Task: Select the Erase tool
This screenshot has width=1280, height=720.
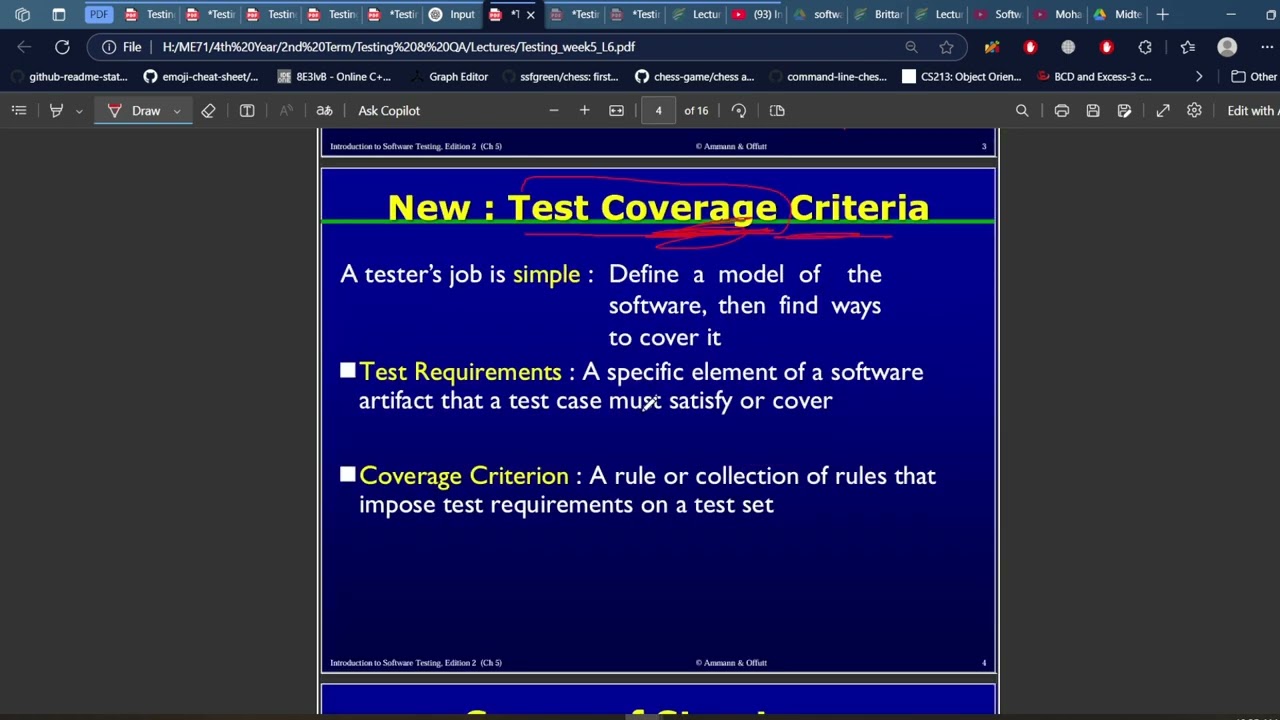Action: pos(208,111)
